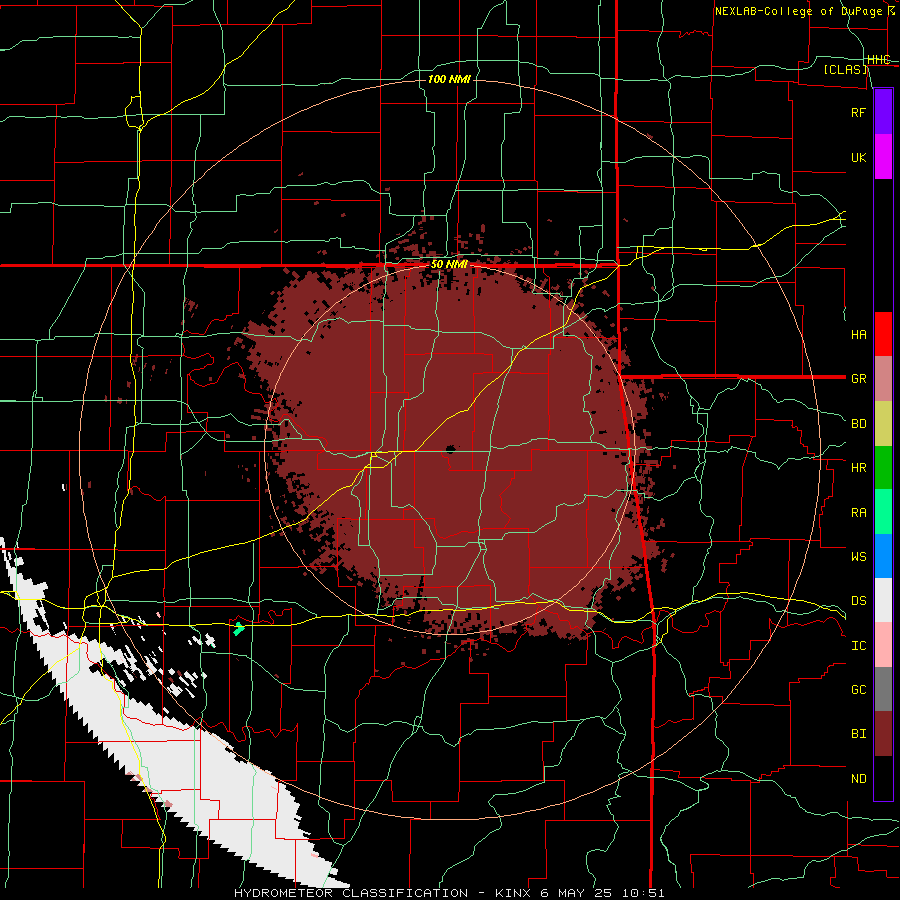
Task: Click the 'HR' legend label
Action: (859, 468)
